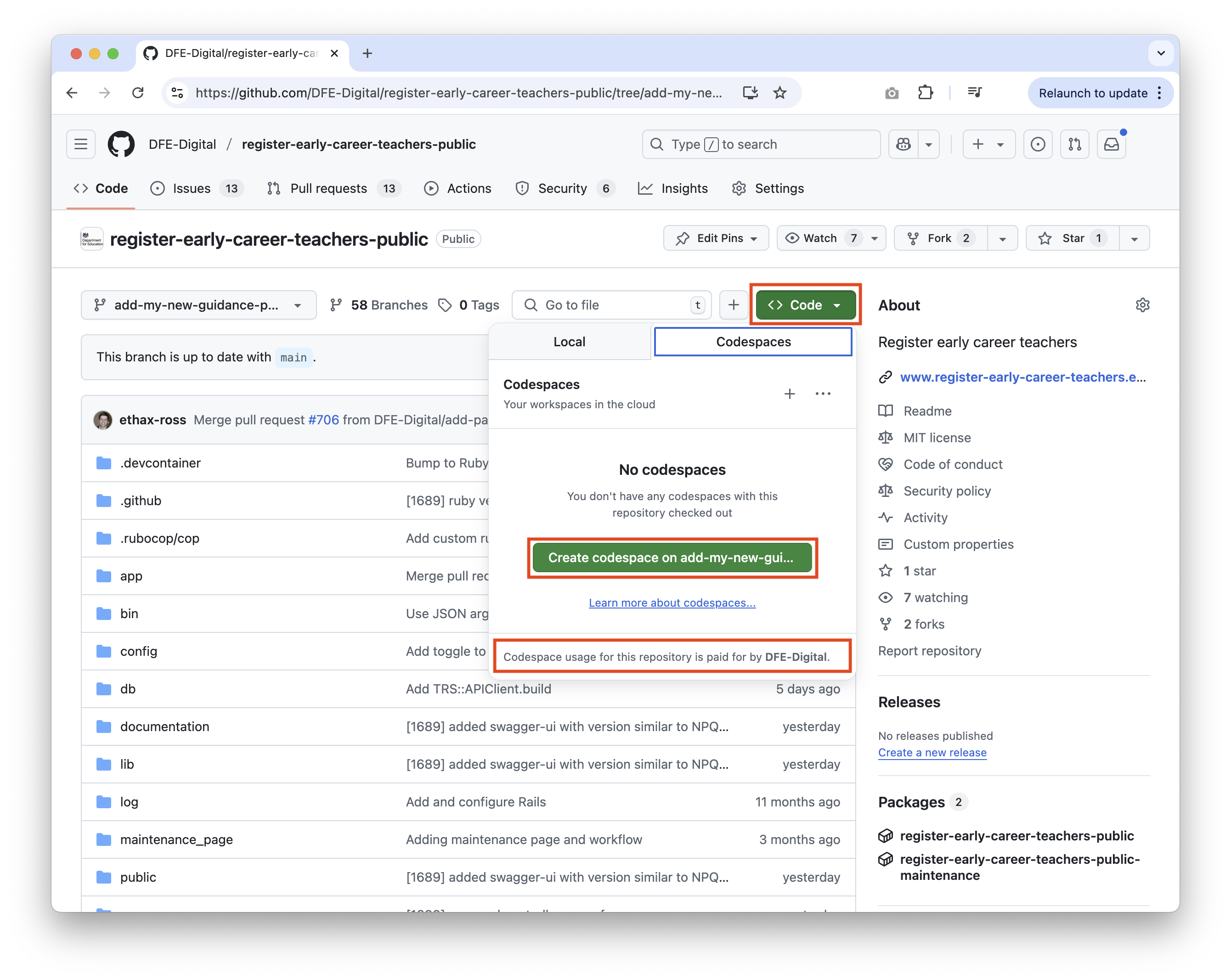Open the GitHub hamburger navigation menu
This screenshot has height=980, width=1231.
point(80,144)
